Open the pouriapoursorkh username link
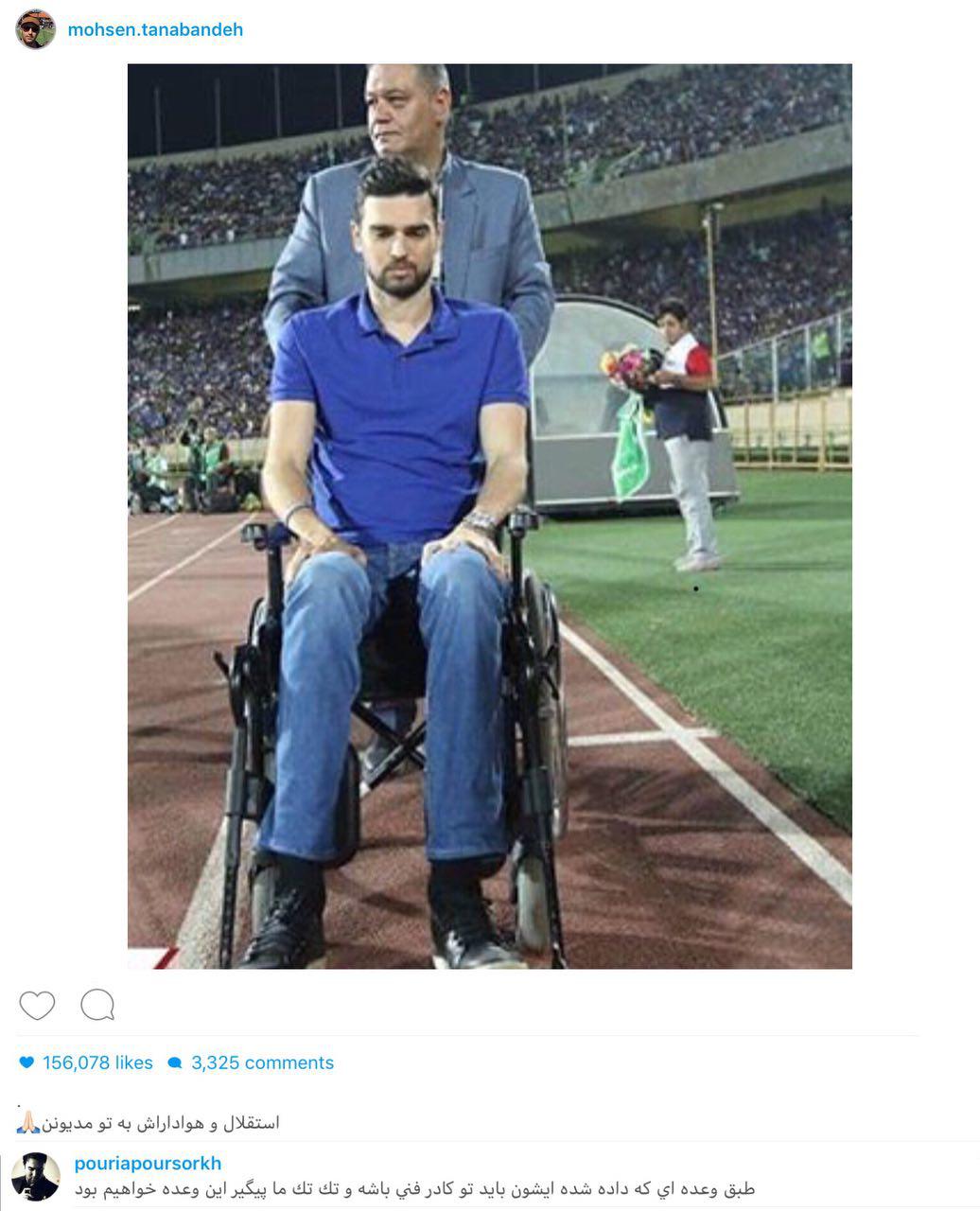 click(x=148, y=1164)
